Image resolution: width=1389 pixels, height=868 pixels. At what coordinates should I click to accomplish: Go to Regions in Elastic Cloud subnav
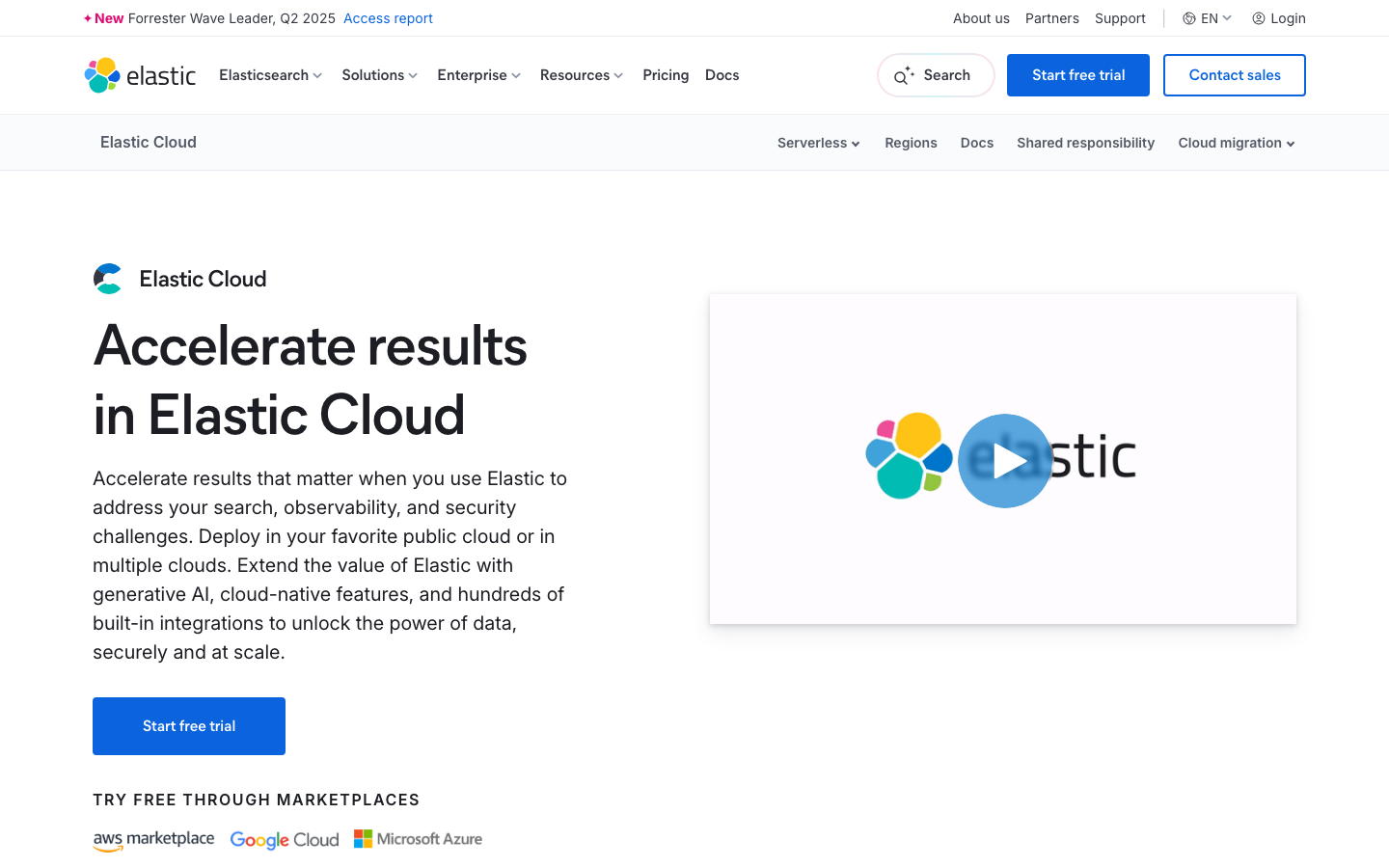[x=911, y=143]
